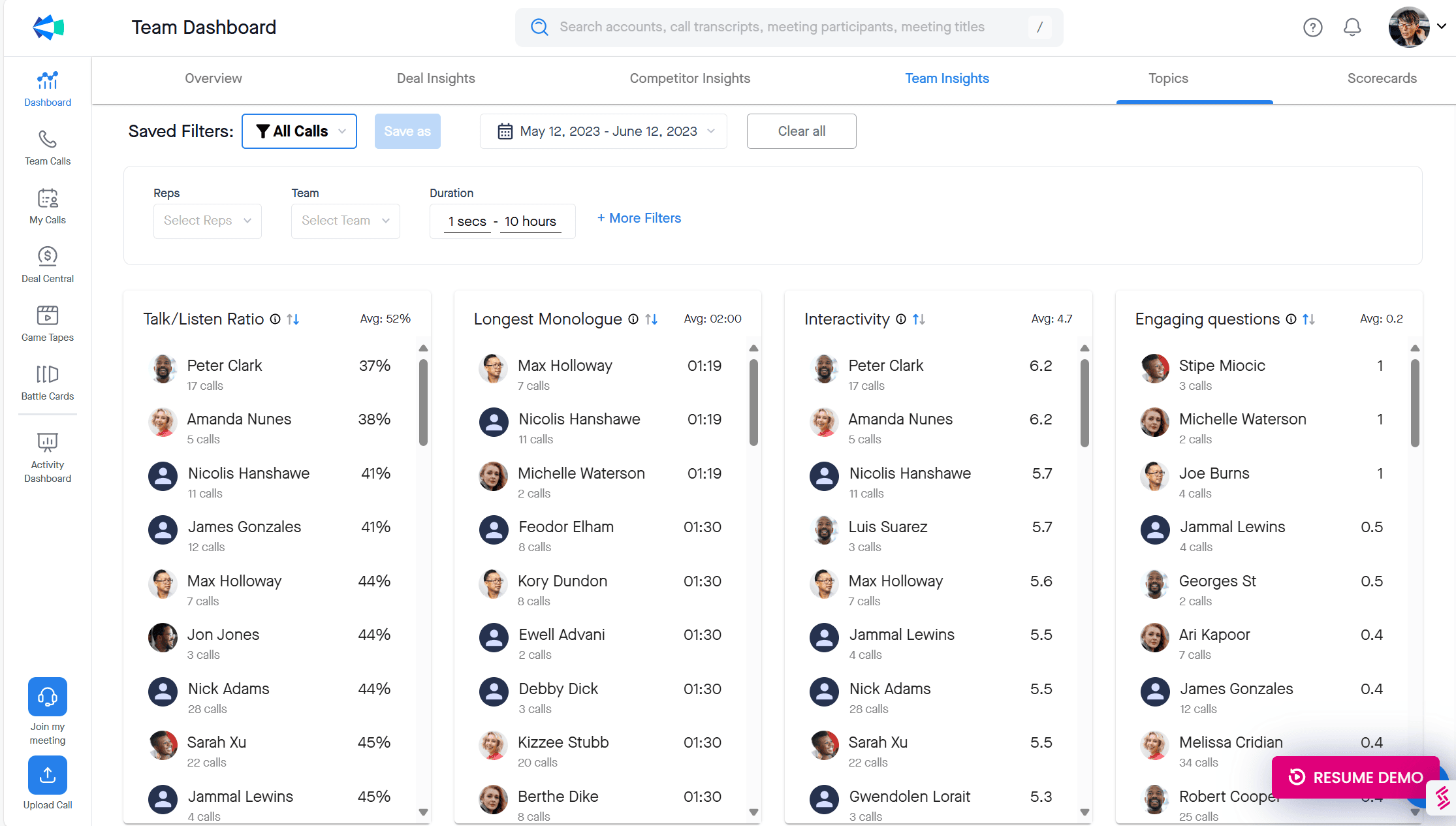Open the date range dropdown
1456x826 pixels.
tap(603, 131)
